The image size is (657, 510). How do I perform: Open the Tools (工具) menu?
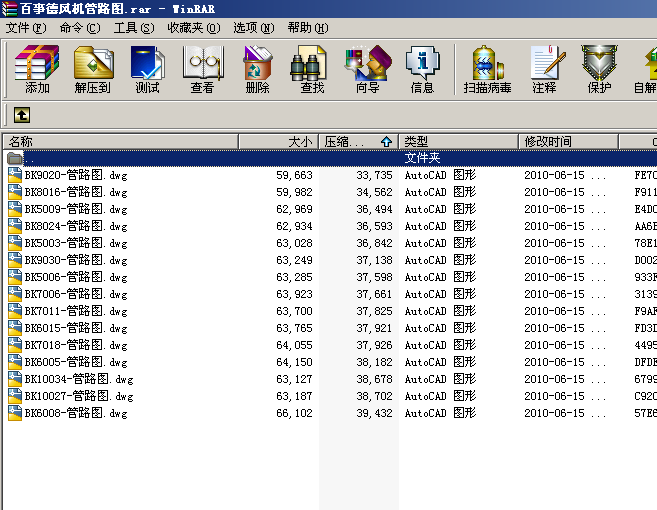134,28
